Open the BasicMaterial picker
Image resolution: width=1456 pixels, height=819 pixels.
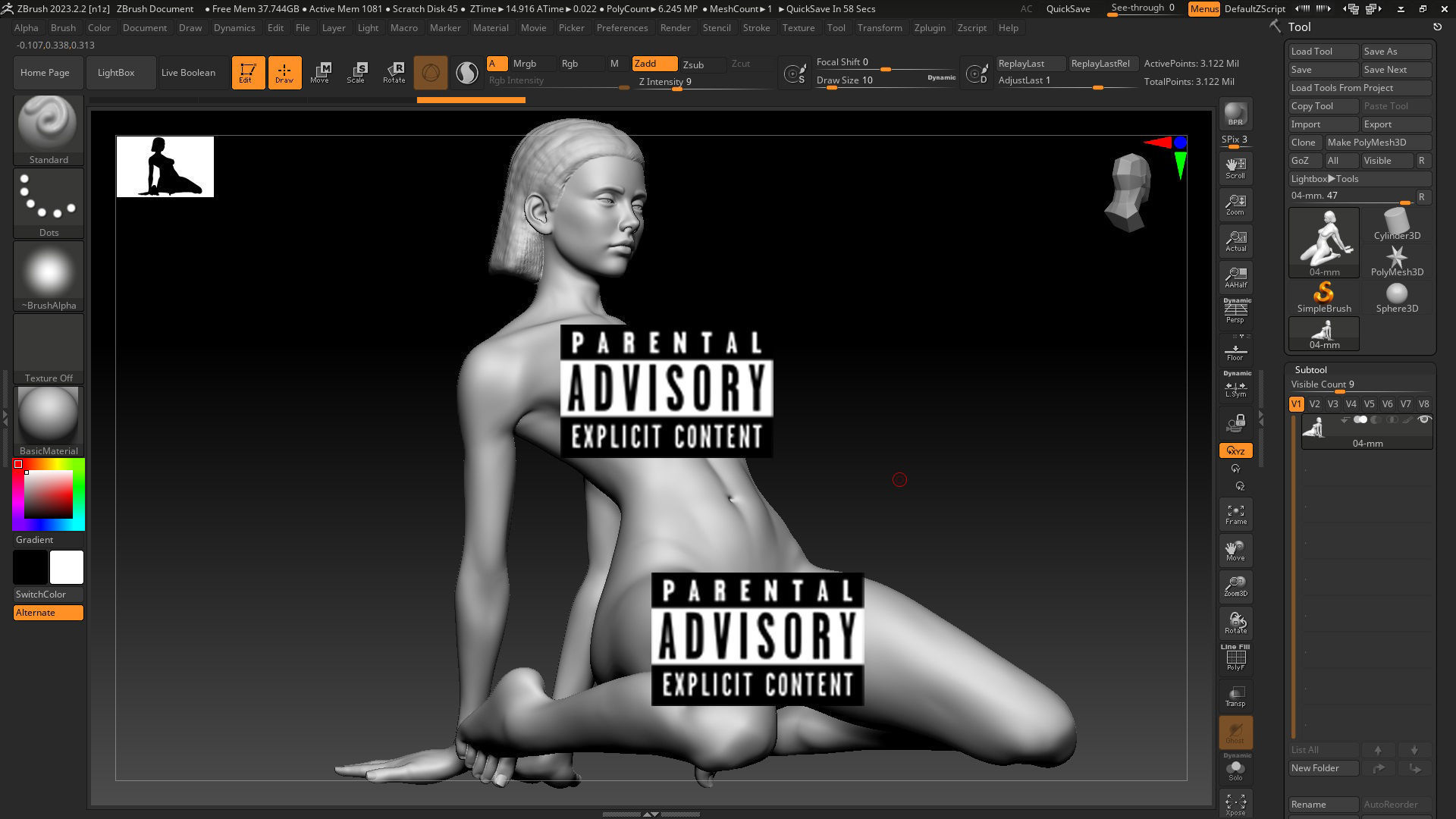coord(49,422)
